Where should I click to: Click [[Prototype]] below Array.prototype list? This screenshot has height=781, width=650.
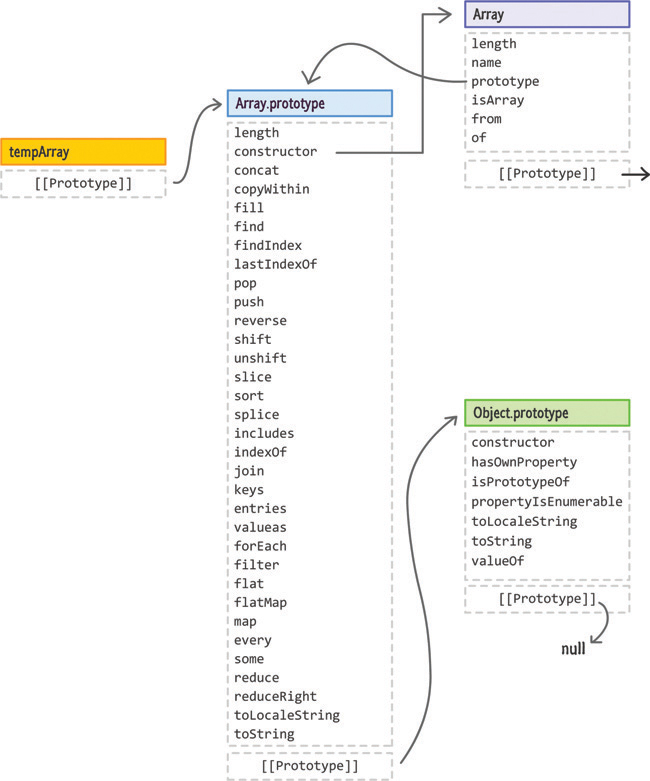click(310, 766)
